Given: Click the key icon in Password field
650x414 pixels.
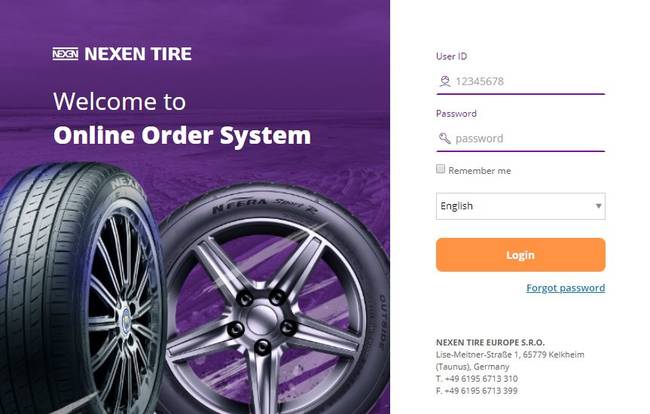Looking at the screenshot, I should pos(445,138).
